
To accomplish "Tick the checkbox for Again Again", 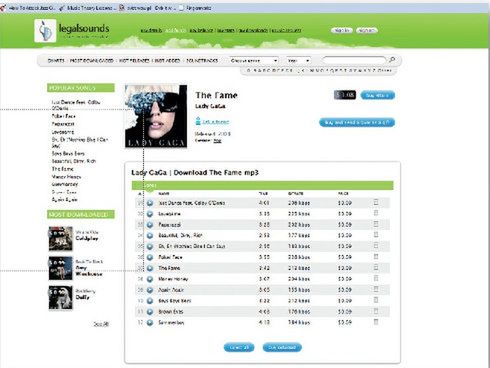I will (376, 289).
